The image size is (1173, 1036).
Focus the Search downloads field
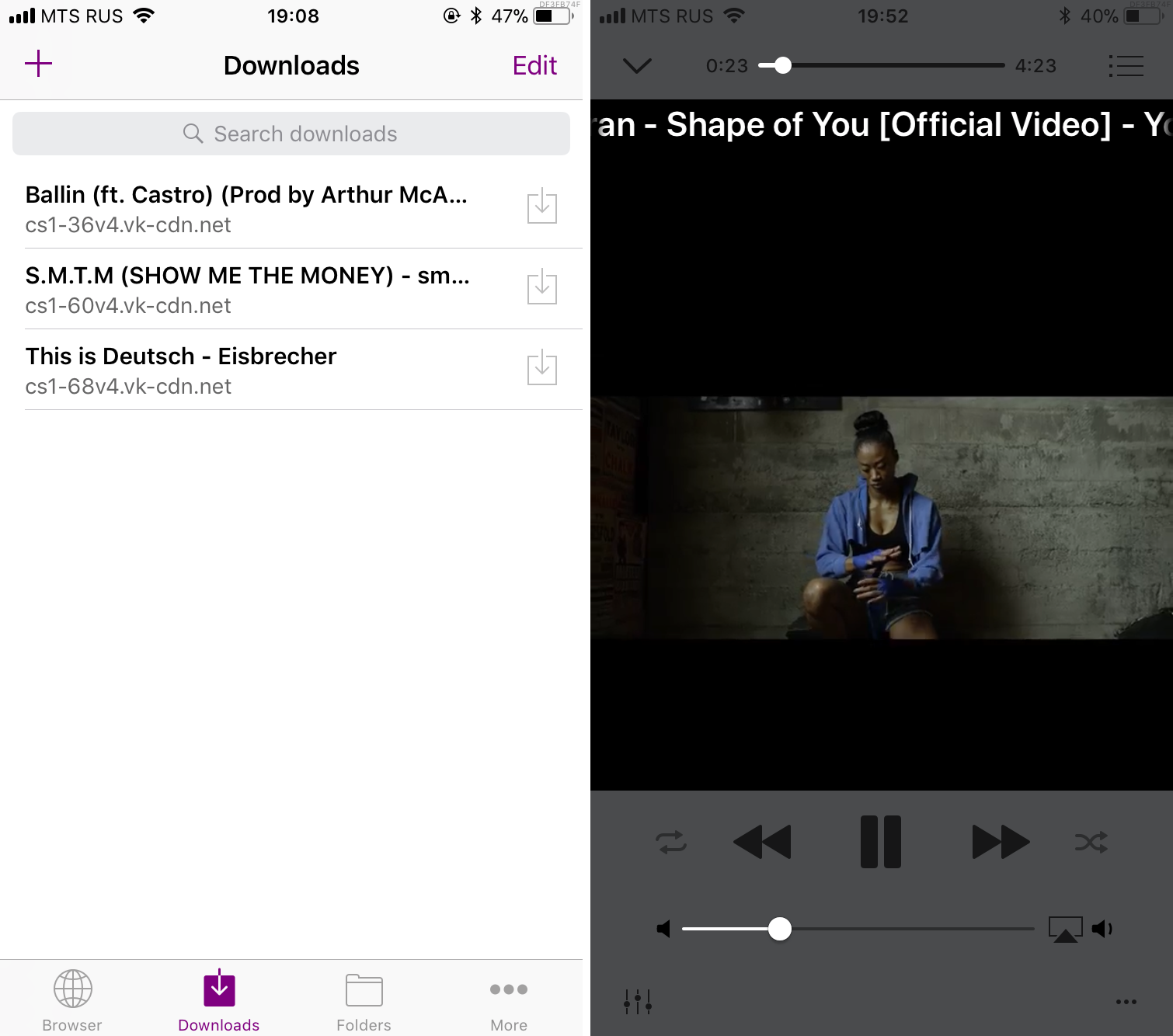pyautogui.click(x=291, y=134)
